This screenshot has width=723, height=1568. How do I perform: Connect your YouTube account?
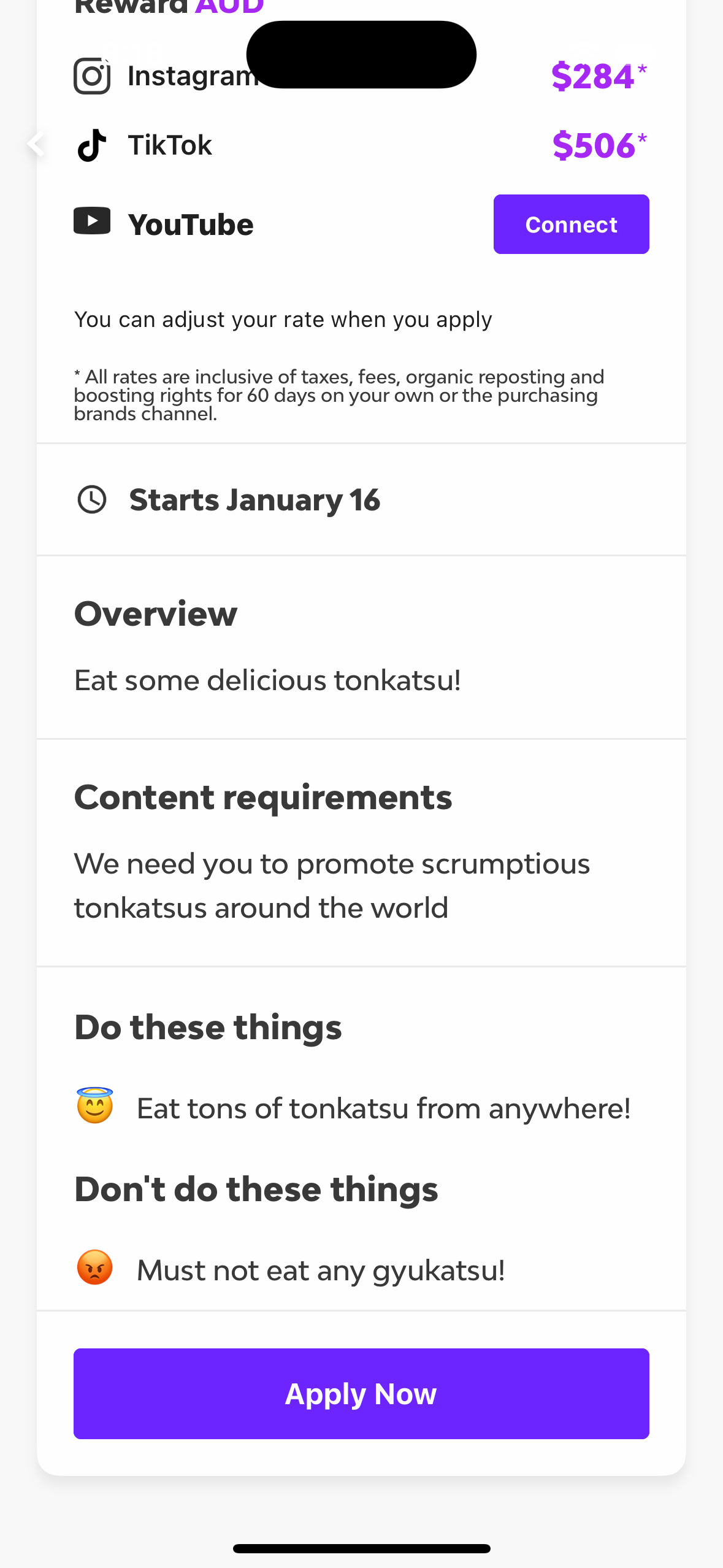(x=571, y=225)
